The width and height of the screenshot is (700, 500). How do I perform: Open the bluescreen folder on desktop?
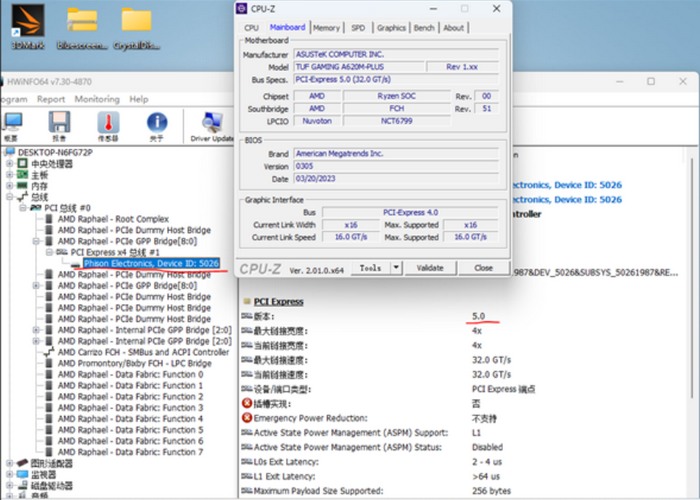tap(81, 25)
